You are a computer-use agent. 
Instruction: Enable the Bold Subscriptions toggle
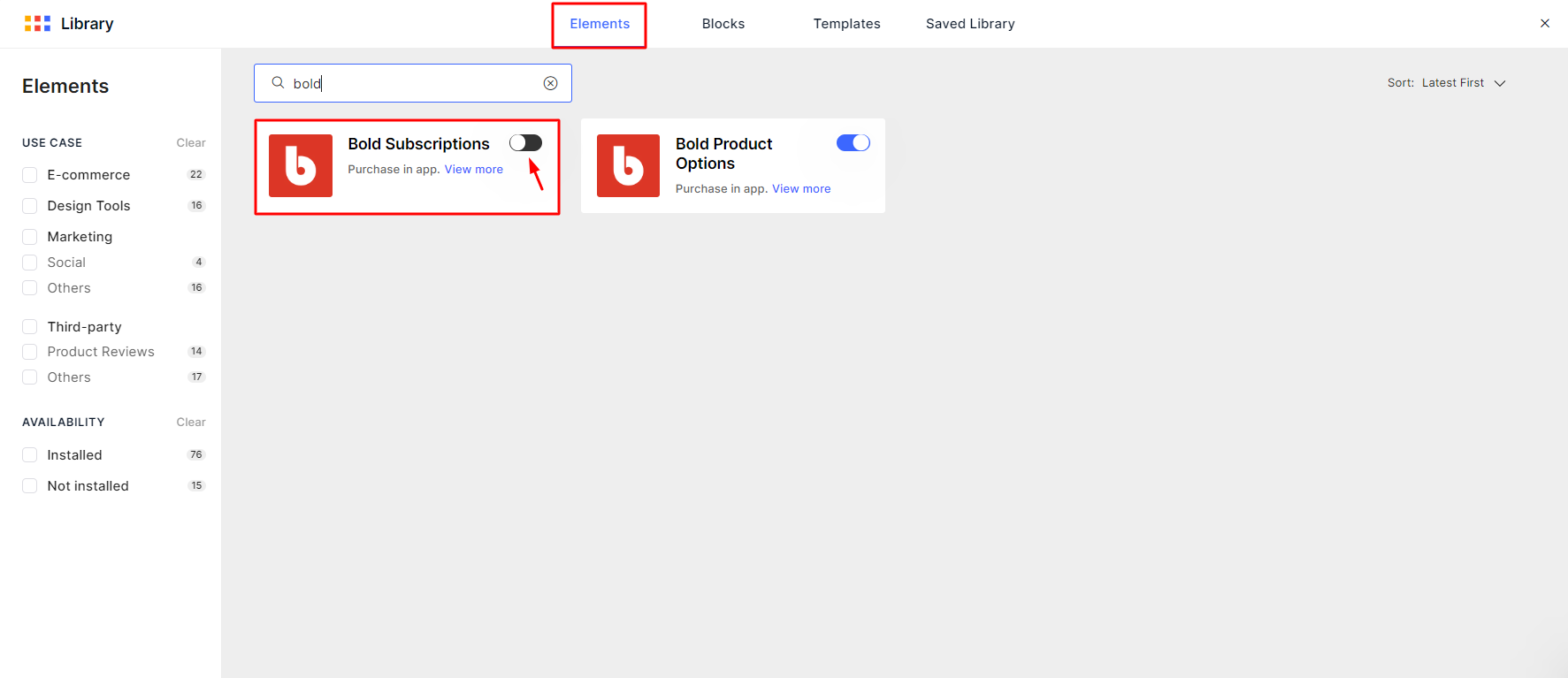click(x=525, y=143)
